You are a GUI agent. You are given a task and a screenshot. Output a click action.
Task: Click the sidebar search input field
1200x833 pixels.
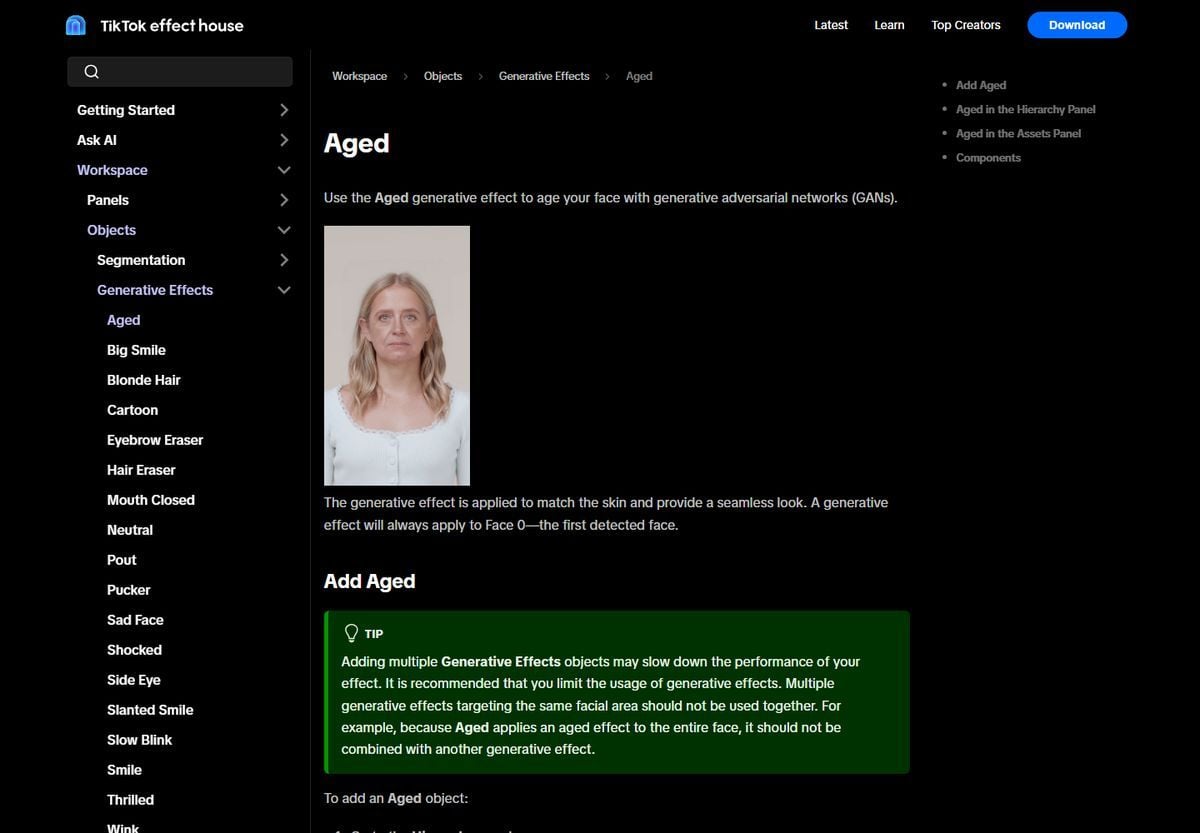point(180,71)
